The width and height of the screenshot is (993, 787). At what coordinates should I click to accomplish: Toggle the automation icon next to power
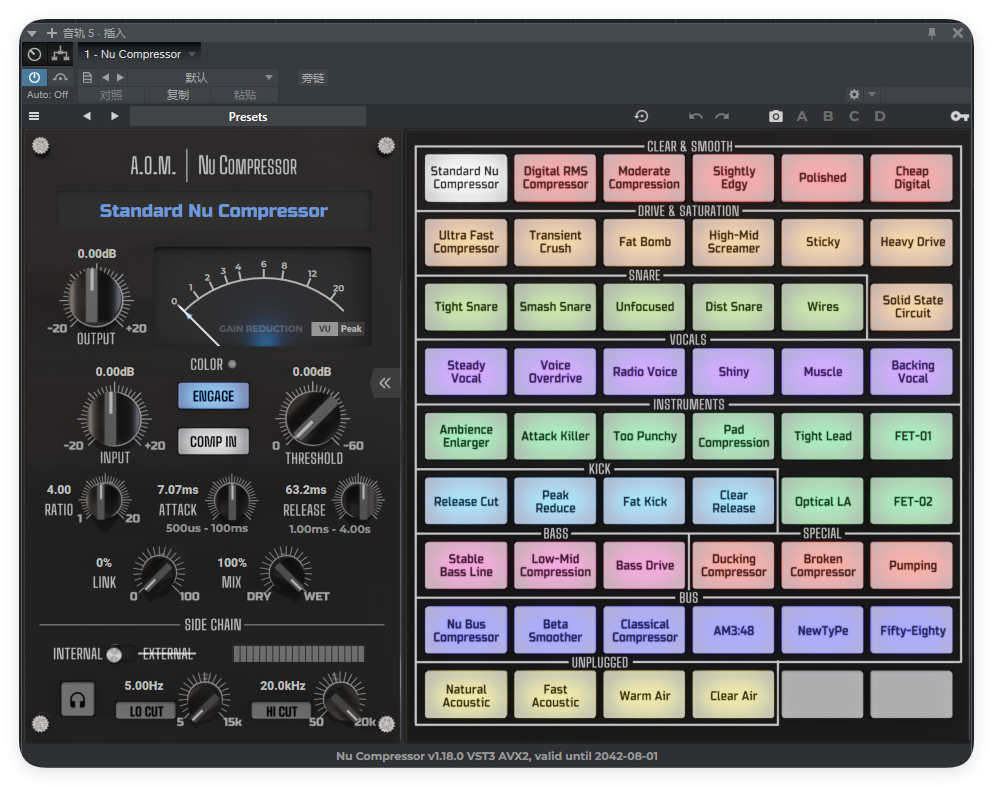[x=60, y=77]
